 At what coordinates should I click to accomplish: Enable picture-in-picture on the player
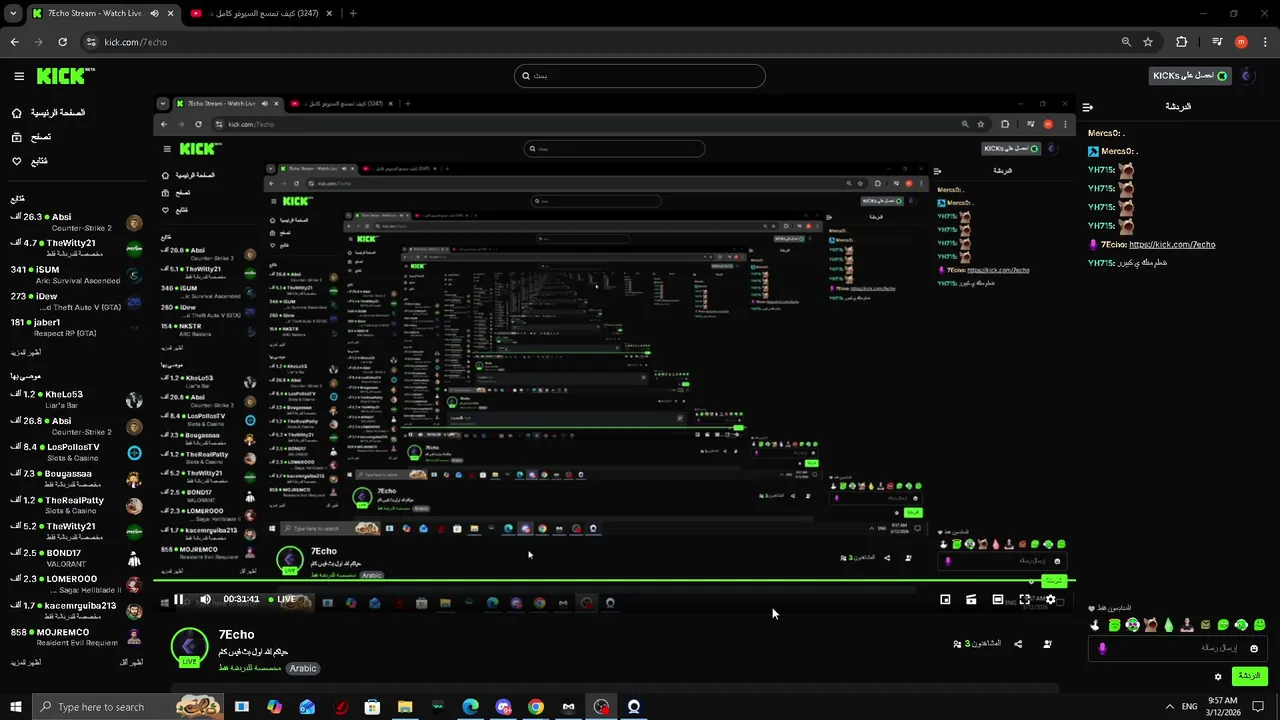pyautogui.click(x=945, y=600)
